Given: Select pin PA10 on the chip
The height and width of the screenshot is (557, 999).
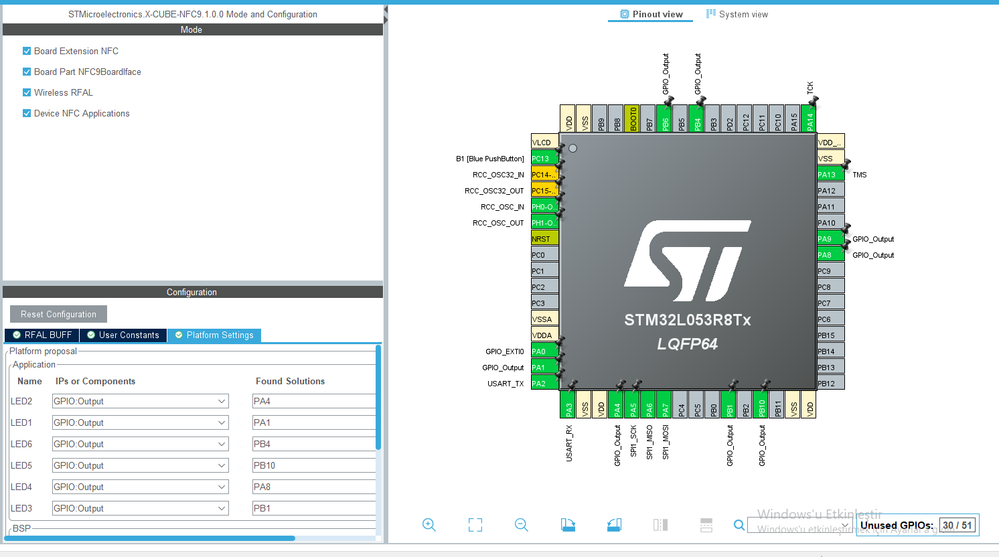Looking at the screenshot, I should [x=831, y=223].
